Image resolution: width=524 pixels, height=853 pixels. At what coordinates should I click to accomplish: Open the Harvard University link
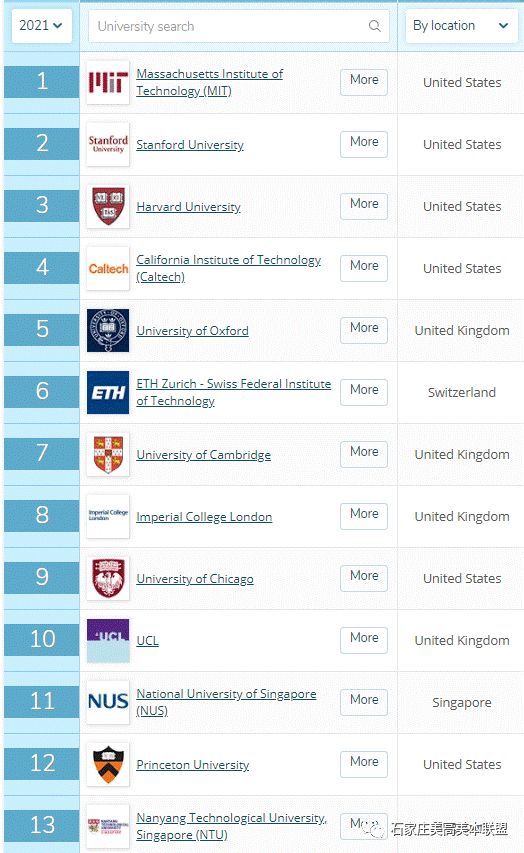[188, 207]
